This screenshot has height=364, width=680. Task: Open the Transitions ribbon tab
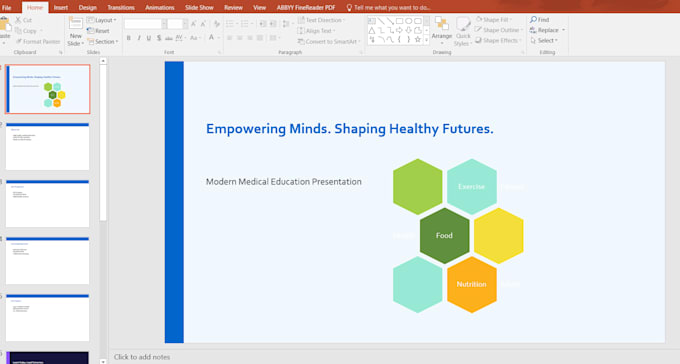click(x=121, y=7)
